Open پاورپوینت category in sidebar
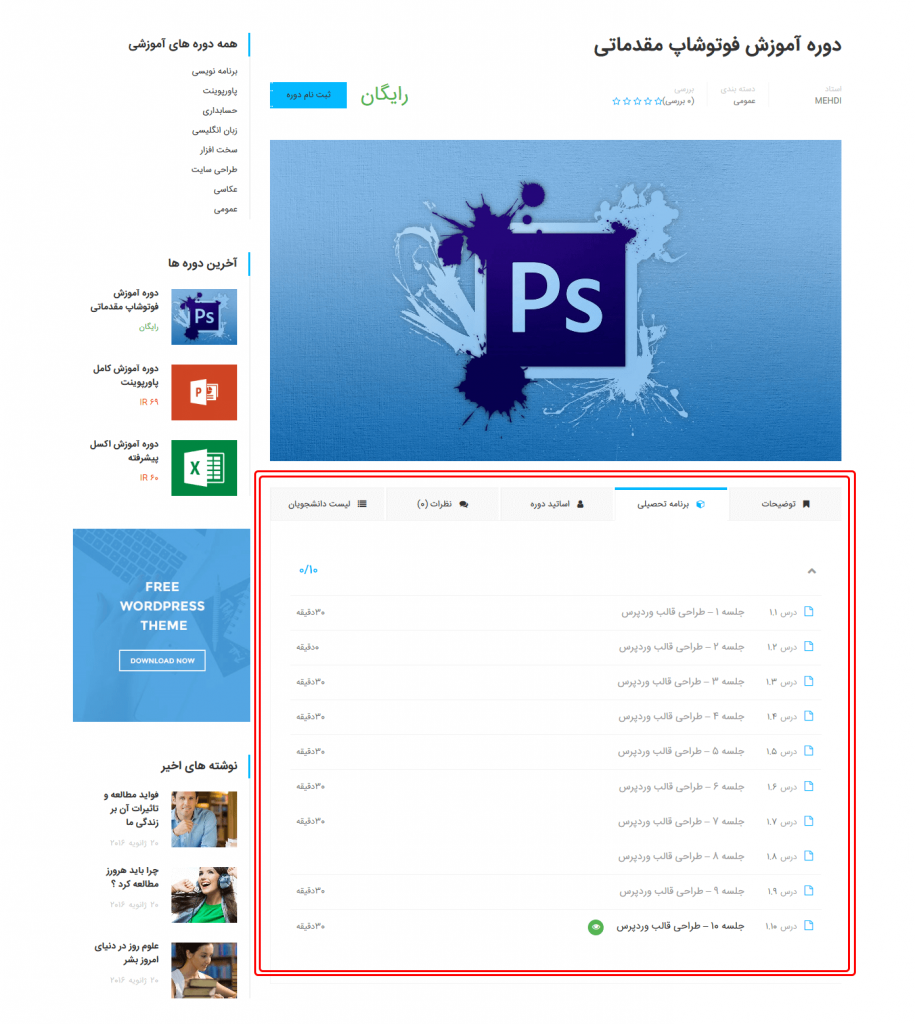Viewport: 915px width, 1024px height. pyautogui.click(x=219, y=90)
